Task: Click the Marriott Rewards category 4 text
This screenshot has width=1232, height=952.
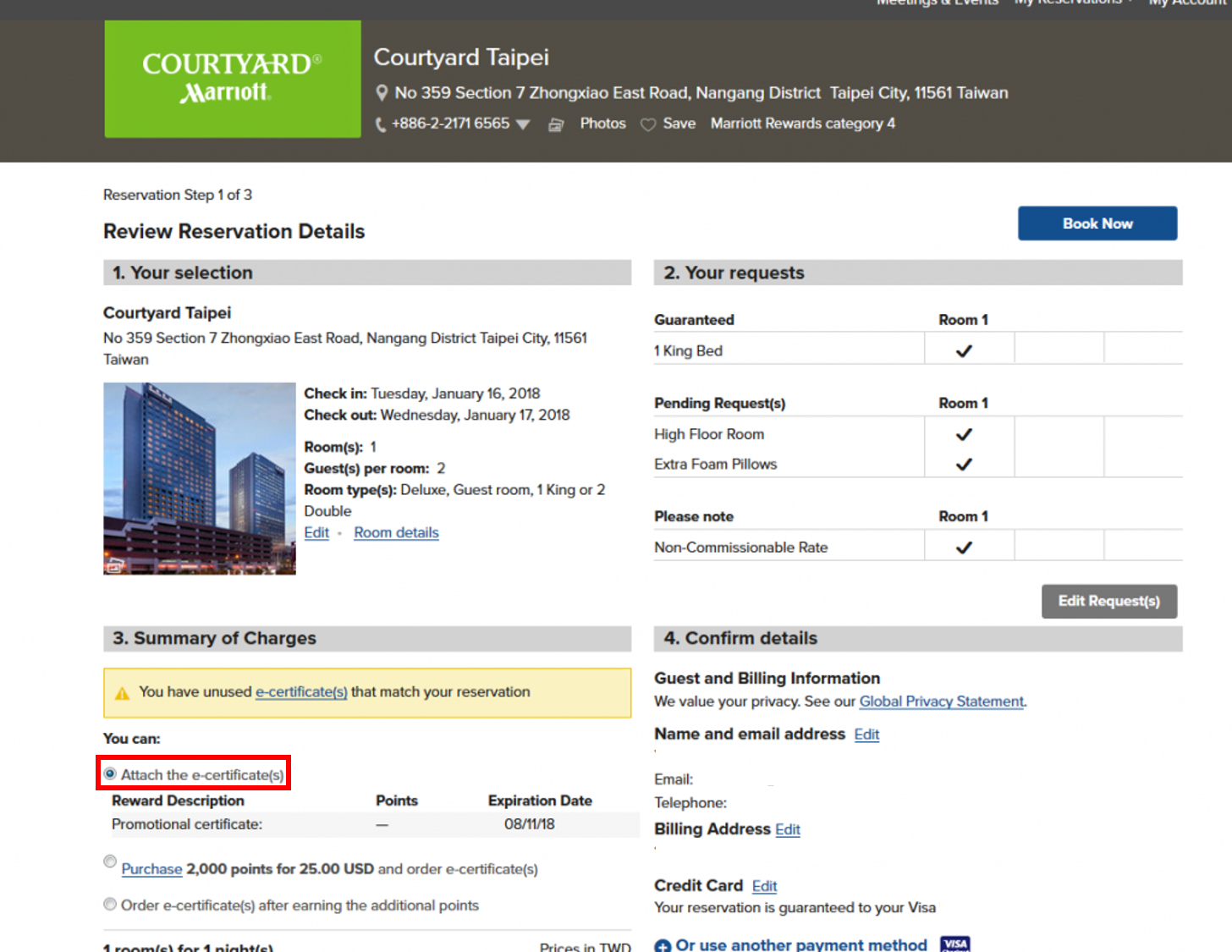Action: click(803, 124)
